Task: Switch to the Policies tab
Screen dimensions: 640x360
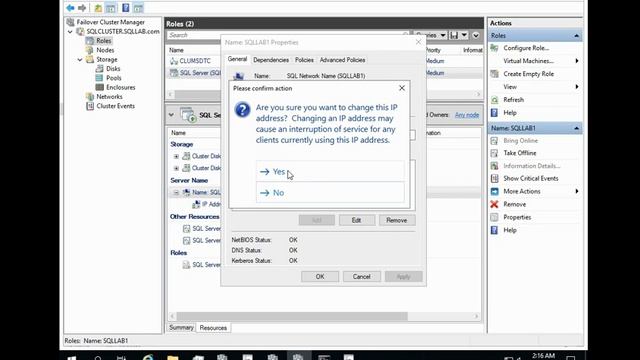Action: (304, 60)
